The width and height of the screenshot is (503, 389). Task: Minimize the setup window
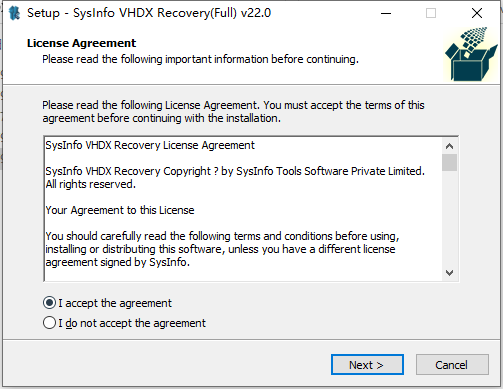386,13
